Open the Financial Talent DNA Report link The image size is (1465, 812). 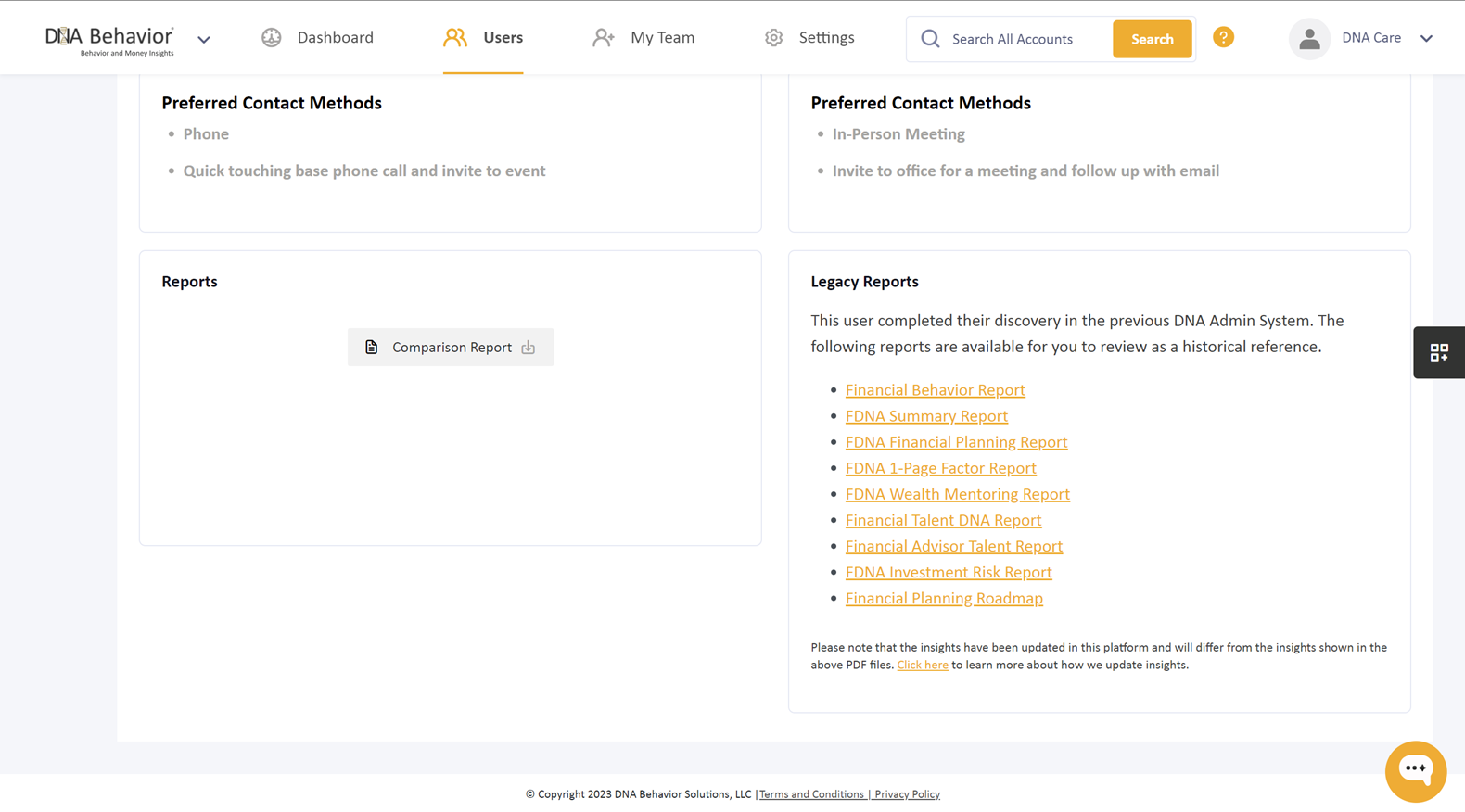[944, 520]
